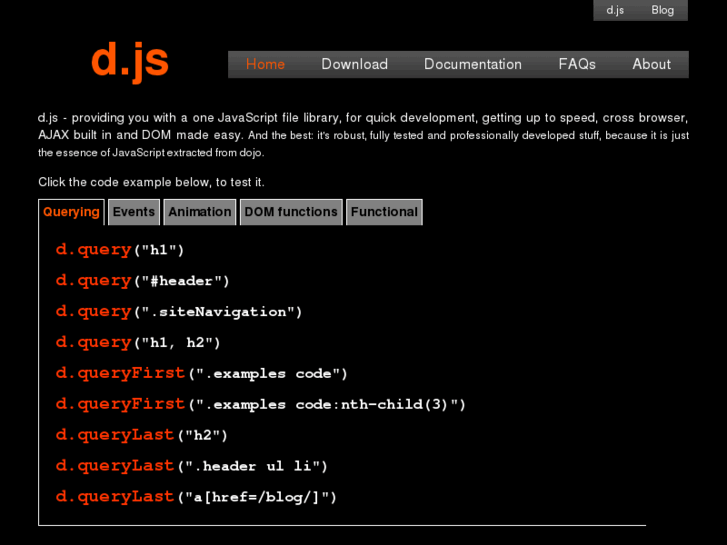Run d.queryLast(".header ul li") example
Screen dimensions: 727x545
pyautogui.click(x=192, y=466)
